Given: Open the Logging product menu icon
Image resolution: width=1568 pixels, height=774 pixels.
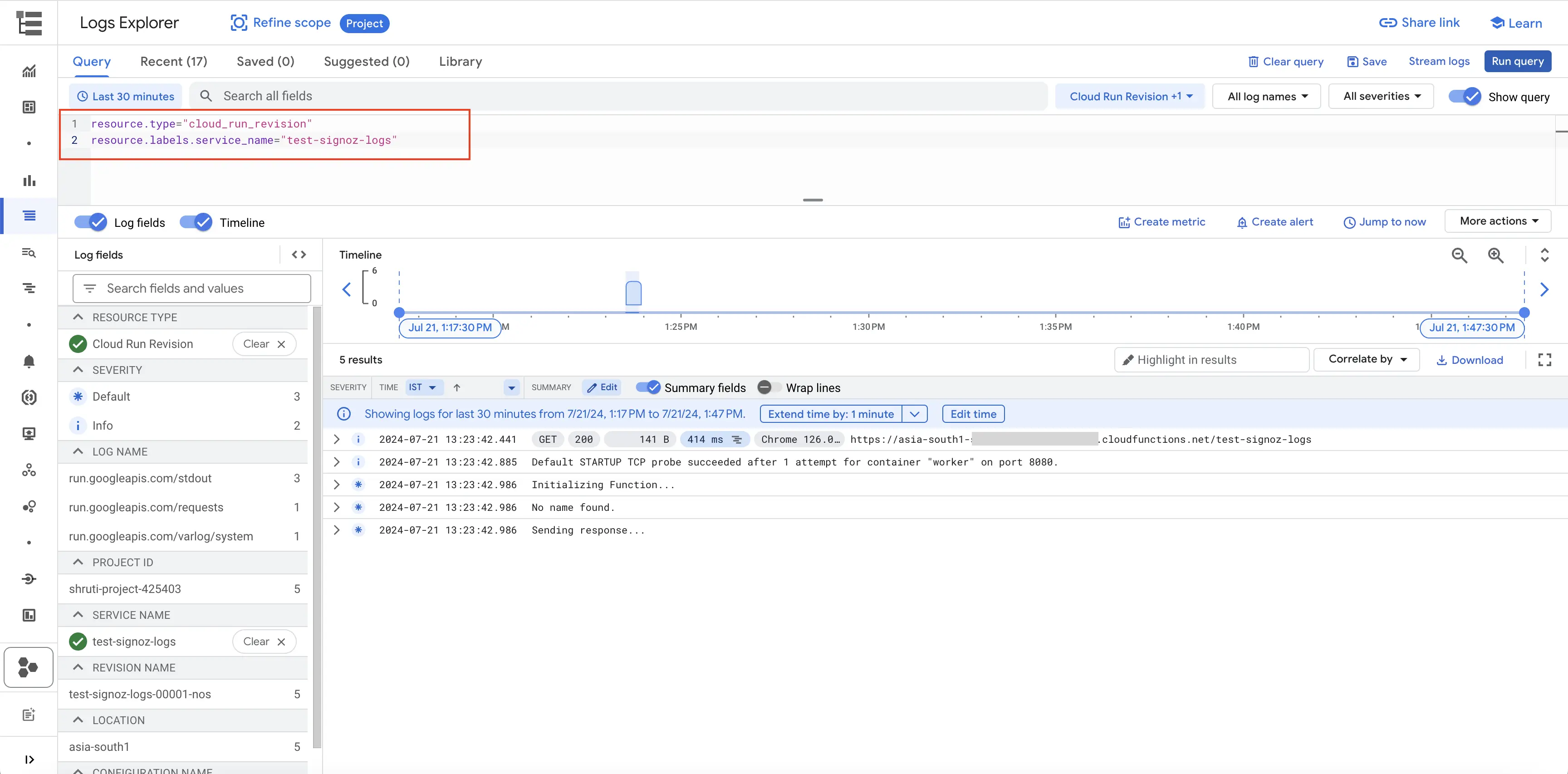Looking at the screenshot, I should point(29,23).
